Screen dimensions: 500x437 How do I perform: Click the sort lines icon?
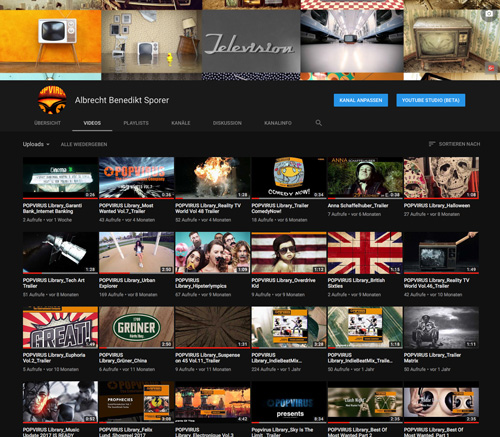pos(432,144)
